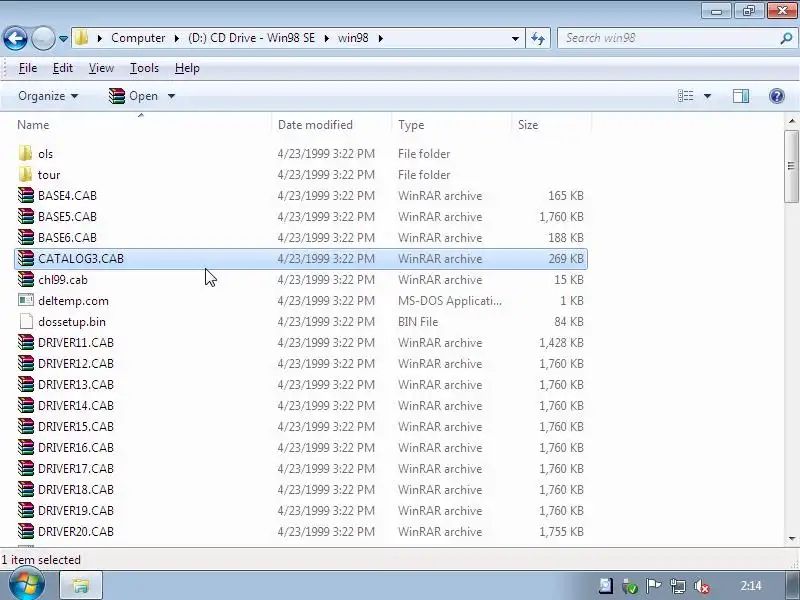This screenshot has height=600, width=800.
Task: Click the 1,428 KB size value
Action: 561,342
